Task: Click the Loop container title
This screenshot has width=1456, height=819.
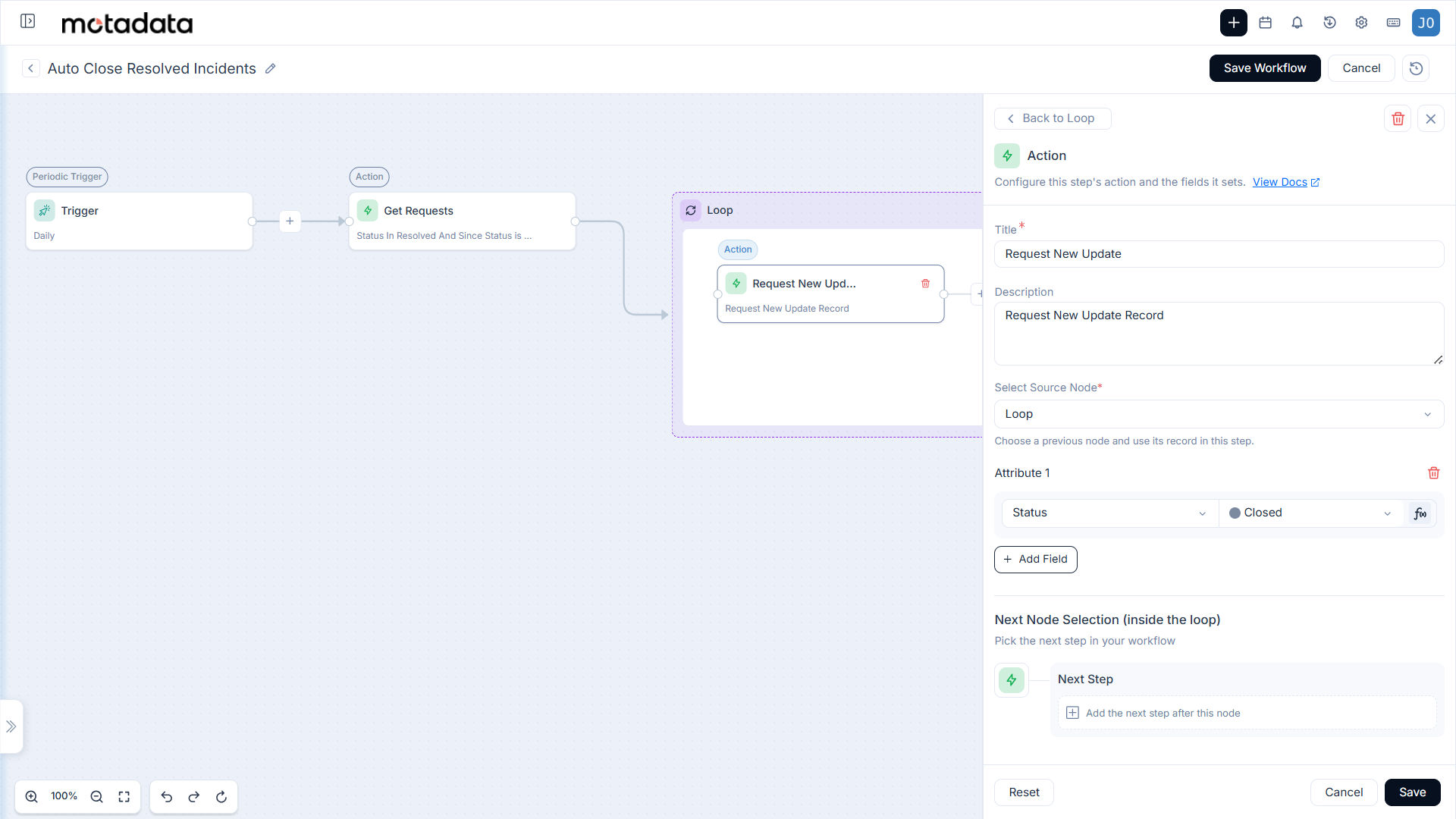Action: point(720,210)
